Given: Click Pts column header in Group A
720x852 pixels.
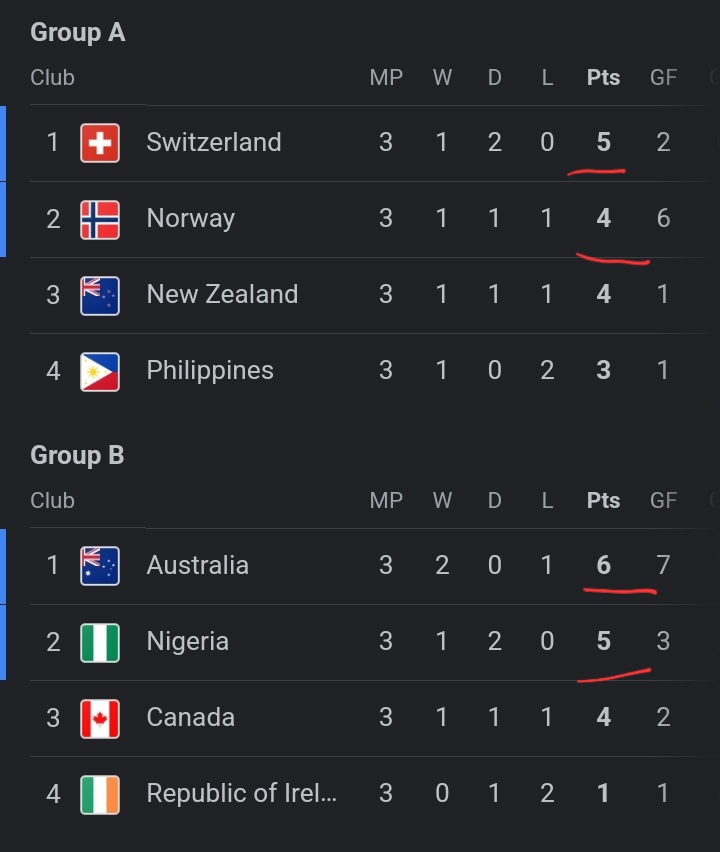Looking at the screenshot, I should pos(603,78).
